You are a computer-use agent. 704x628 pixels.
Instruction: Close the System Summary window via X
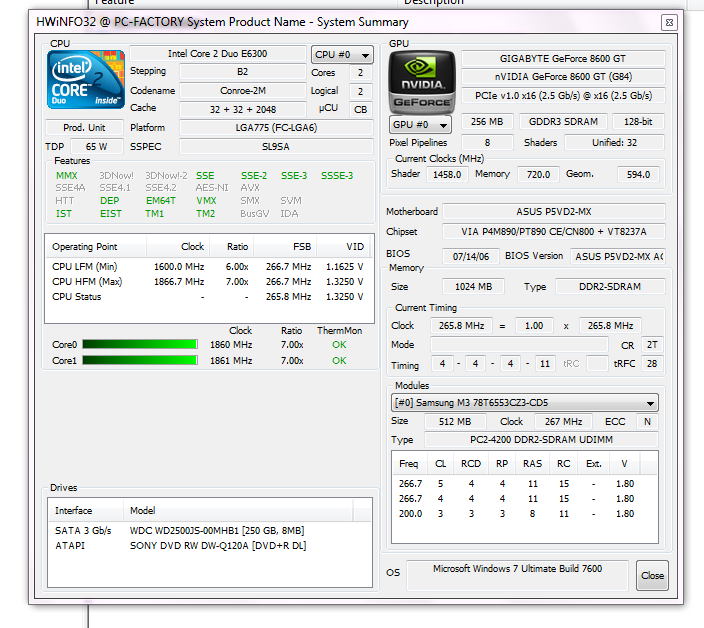(669, 22)
